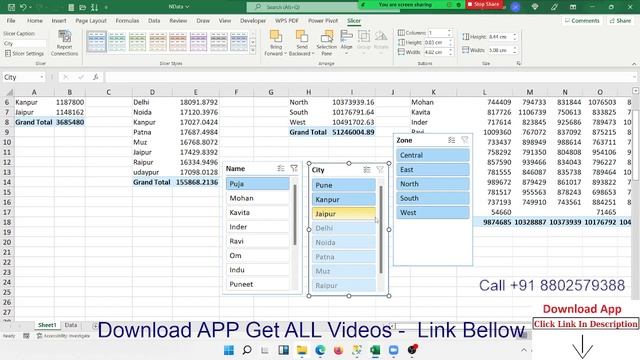Screen dimensions: 640x360
Task: Click the Open folder quick access icon
Action: (82, 7)
